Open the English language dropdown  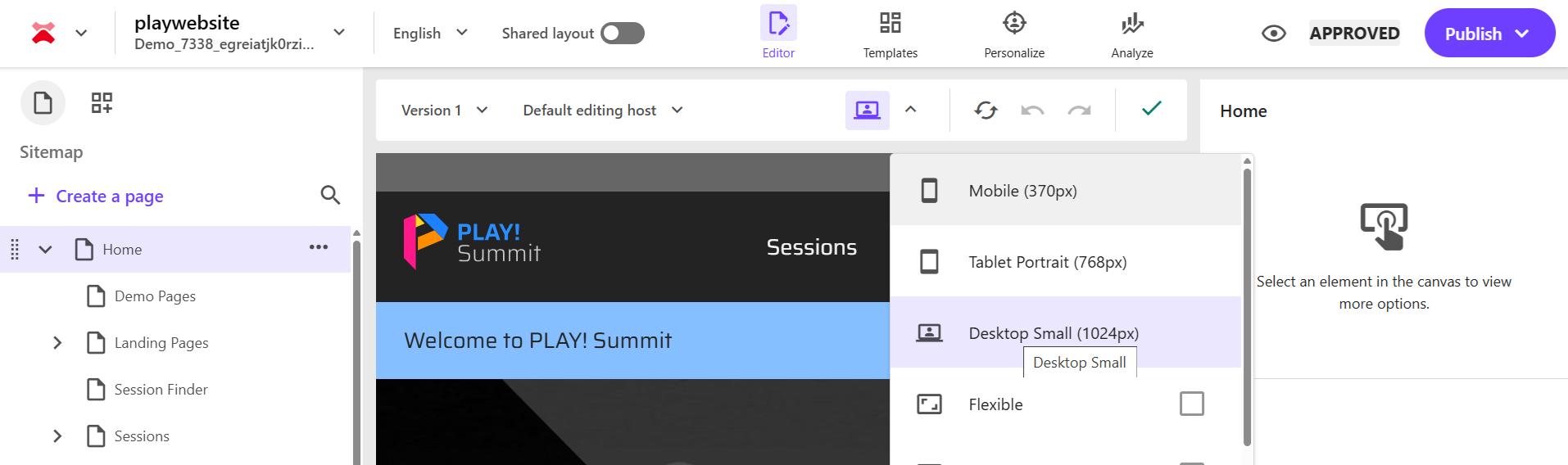pyautogui.click(x=430, y=34)
